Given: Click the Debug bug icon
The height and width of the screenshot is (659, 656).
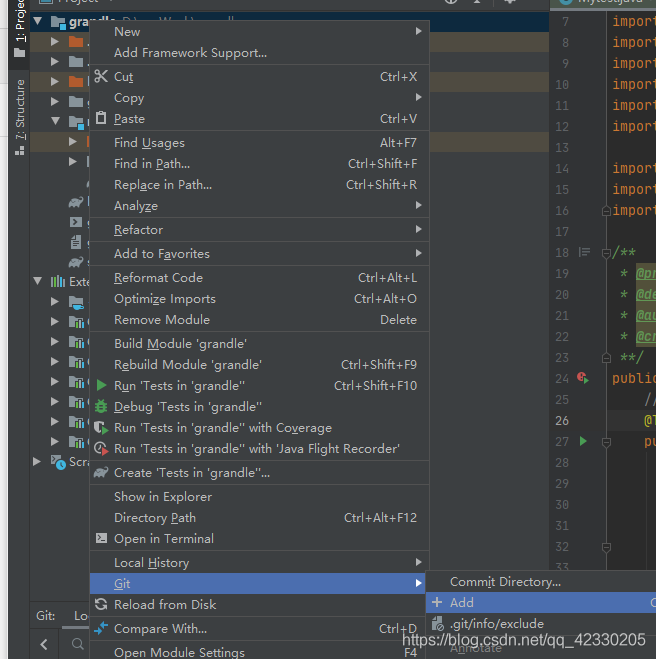Looking at the screenshot, I should [101, 406].
